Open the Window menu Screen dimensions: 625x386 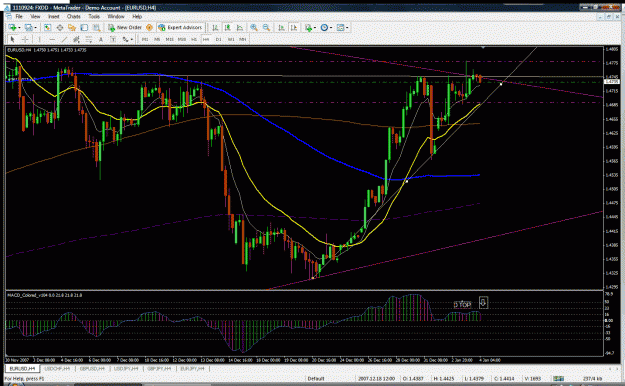[116, 16]
